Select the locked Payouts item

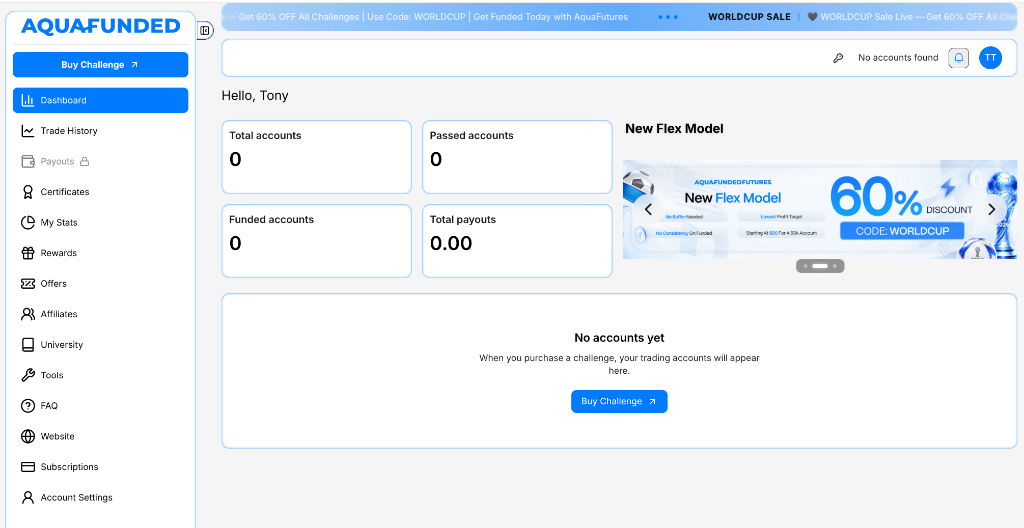(101, 161)
